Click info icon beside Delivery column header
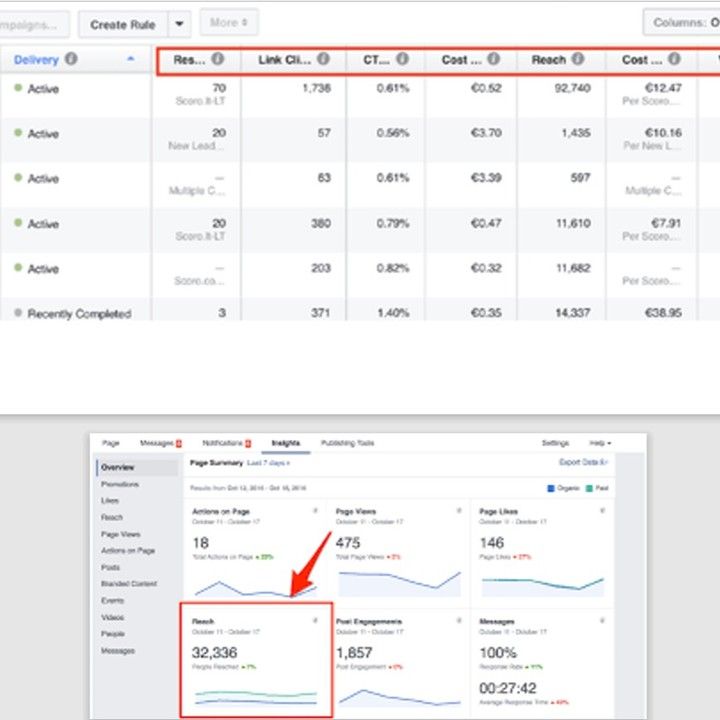Viewport: 720px width, 720px height. (x=71, y=59)
